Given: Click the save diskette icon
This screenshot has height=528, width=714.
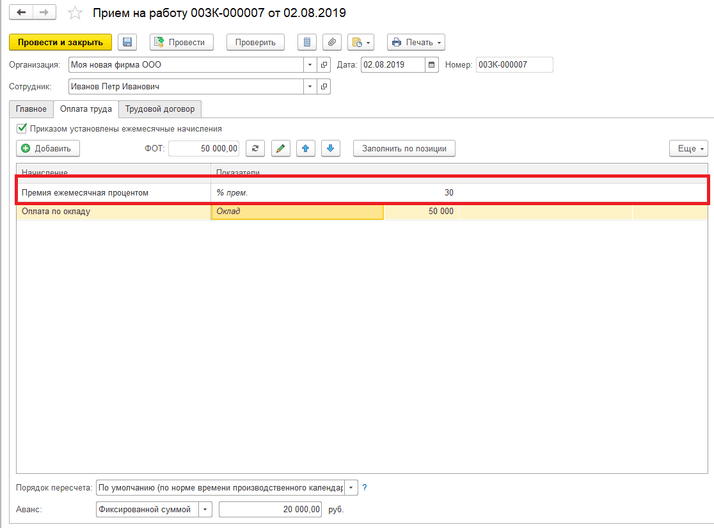Looking at the screenshot, I should [127, 42].
